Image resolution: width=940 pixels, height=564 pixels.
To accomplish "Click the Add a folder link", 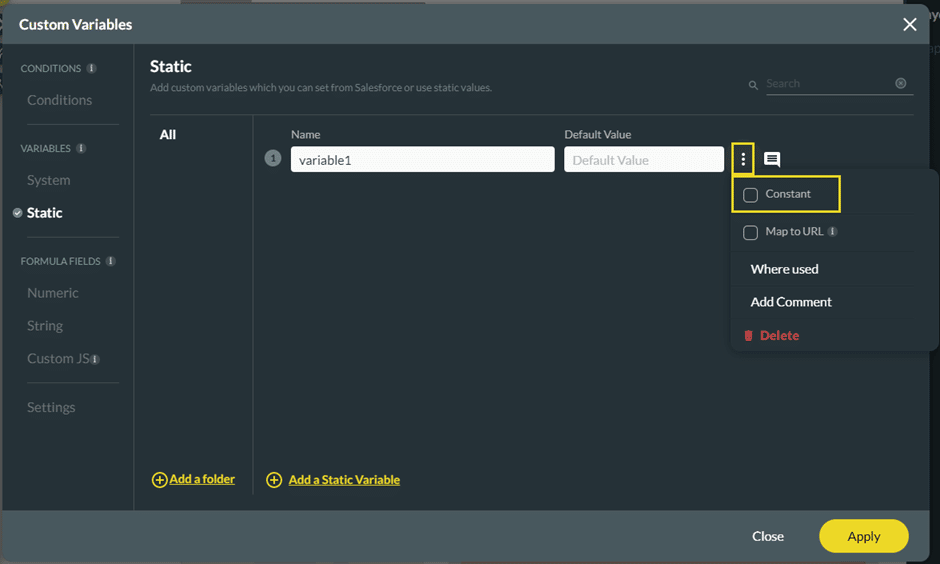I will tap(201, 480).
